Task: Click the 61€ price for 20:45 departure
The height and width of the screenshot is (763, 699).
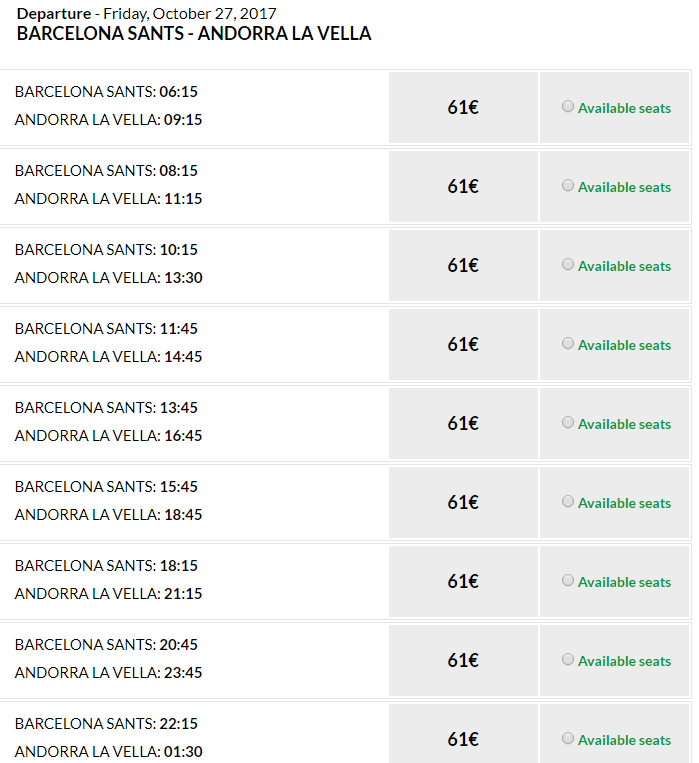Action: click(463, 661)
